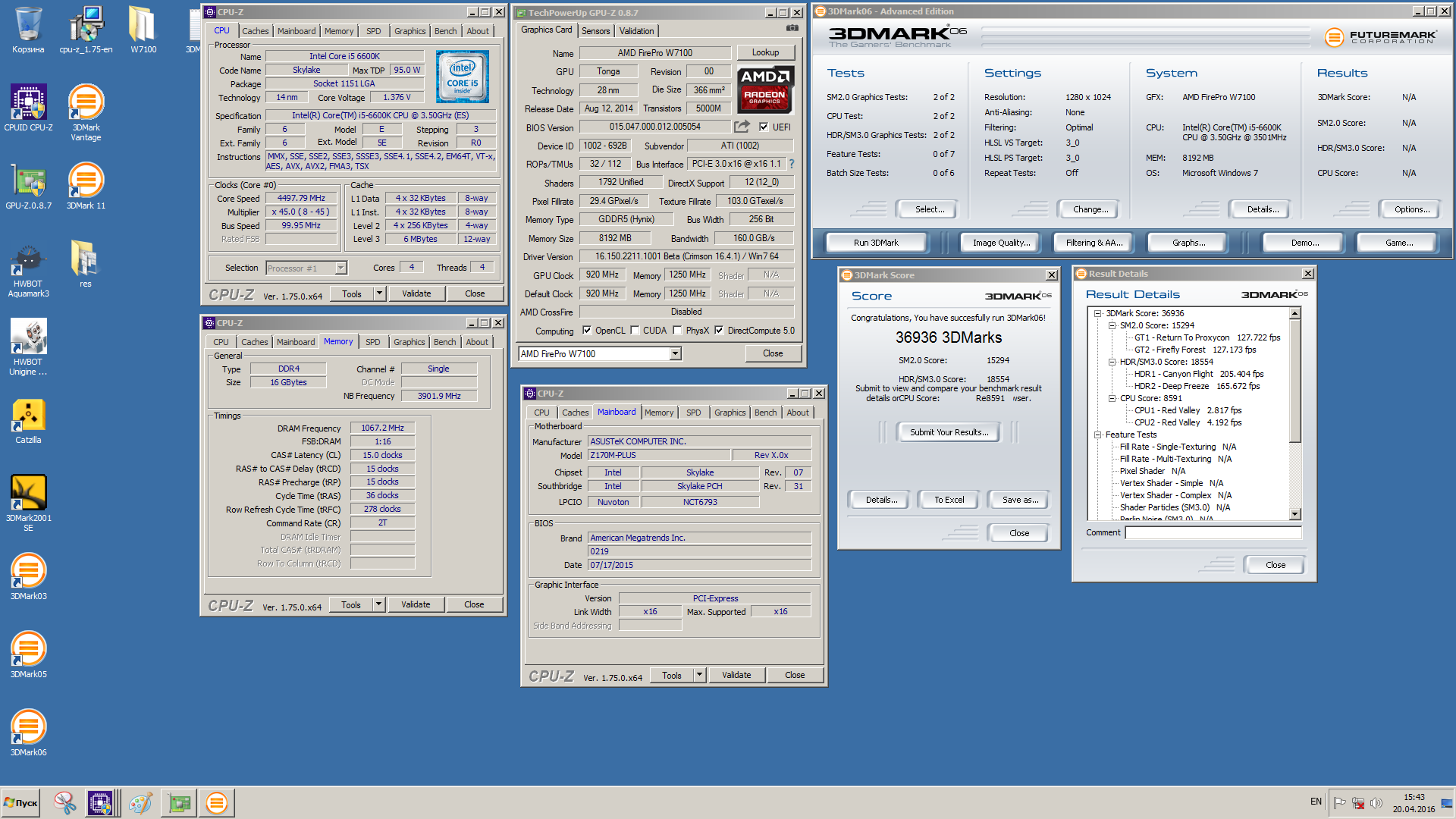Switch to 3DMark06 via its orange taskbar icon
This screenshot has width=1456, height=819.
pos(216,802)
